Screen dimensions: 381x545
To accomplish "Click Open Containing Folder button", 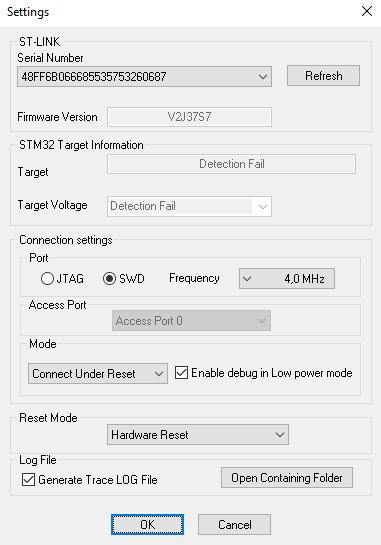I will (x=287, y=478).
